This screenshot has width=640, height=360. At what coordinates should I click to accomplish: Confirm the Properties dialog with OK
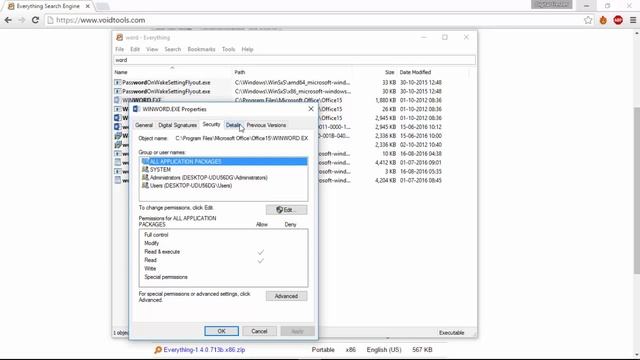[x=221, y=331]
